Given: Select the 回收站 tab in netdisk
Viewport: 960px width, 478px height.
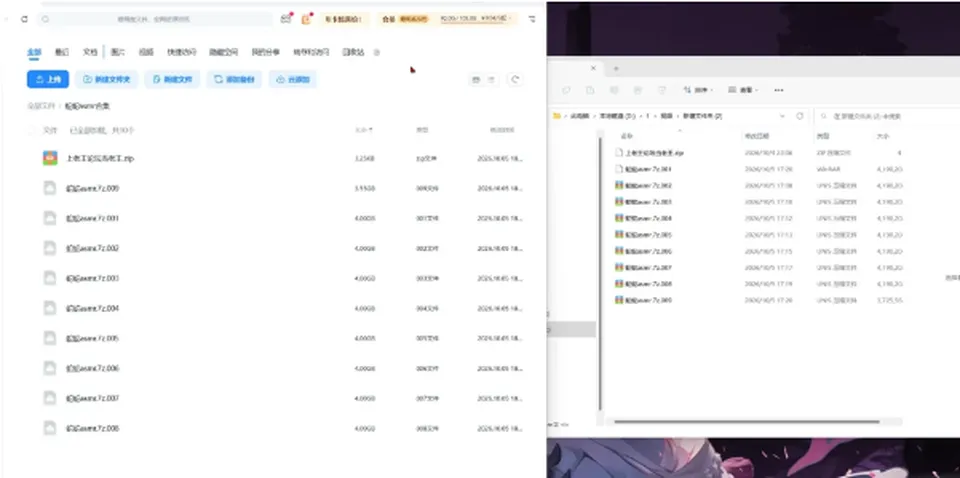Looking at the screenshot, I should pyautogui.click(x=353, y=53).
